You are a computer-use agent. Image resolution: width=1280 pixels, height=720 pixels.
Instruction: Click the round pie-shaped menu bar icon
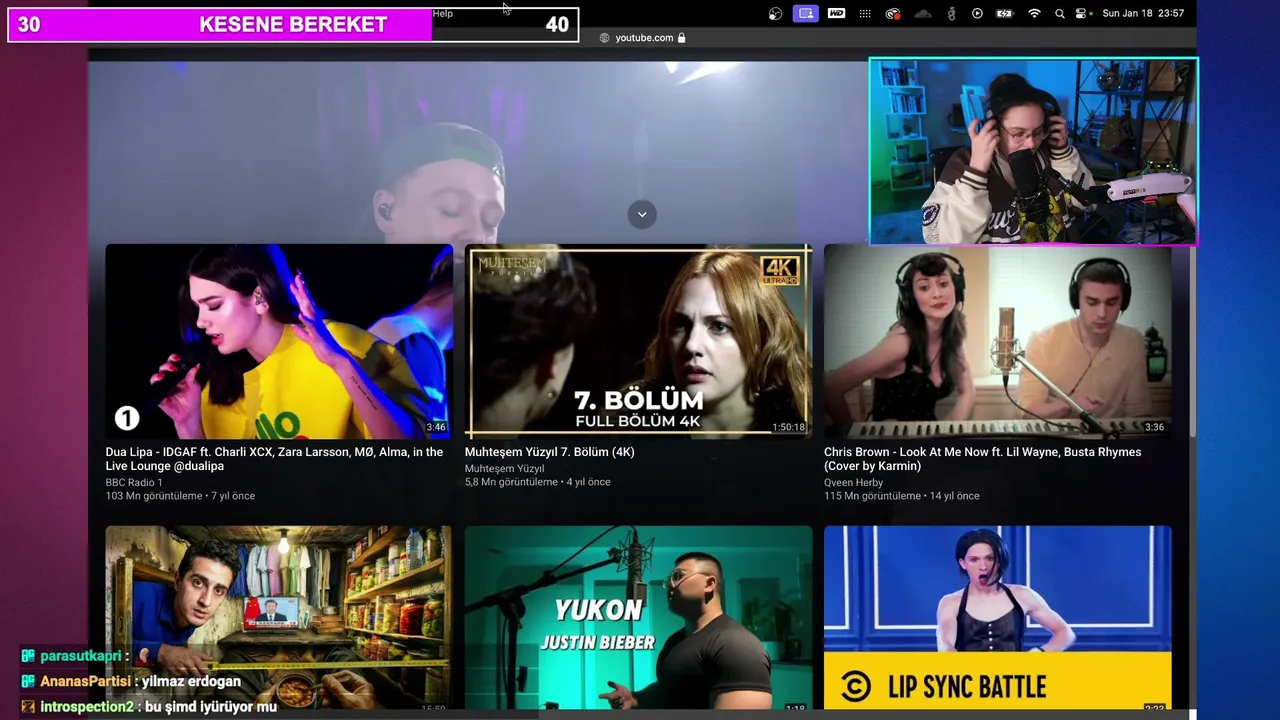(775, 13)
